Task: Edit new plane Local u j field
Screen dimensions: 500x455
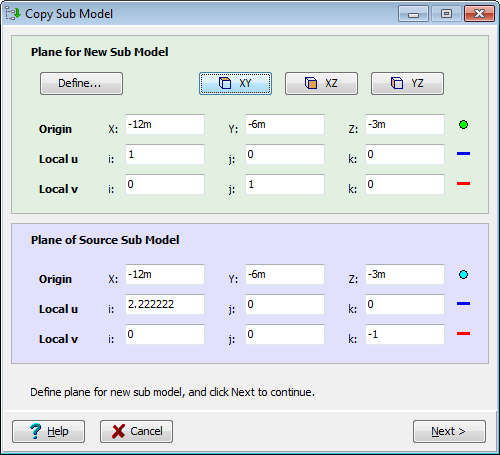Action: 285,154
